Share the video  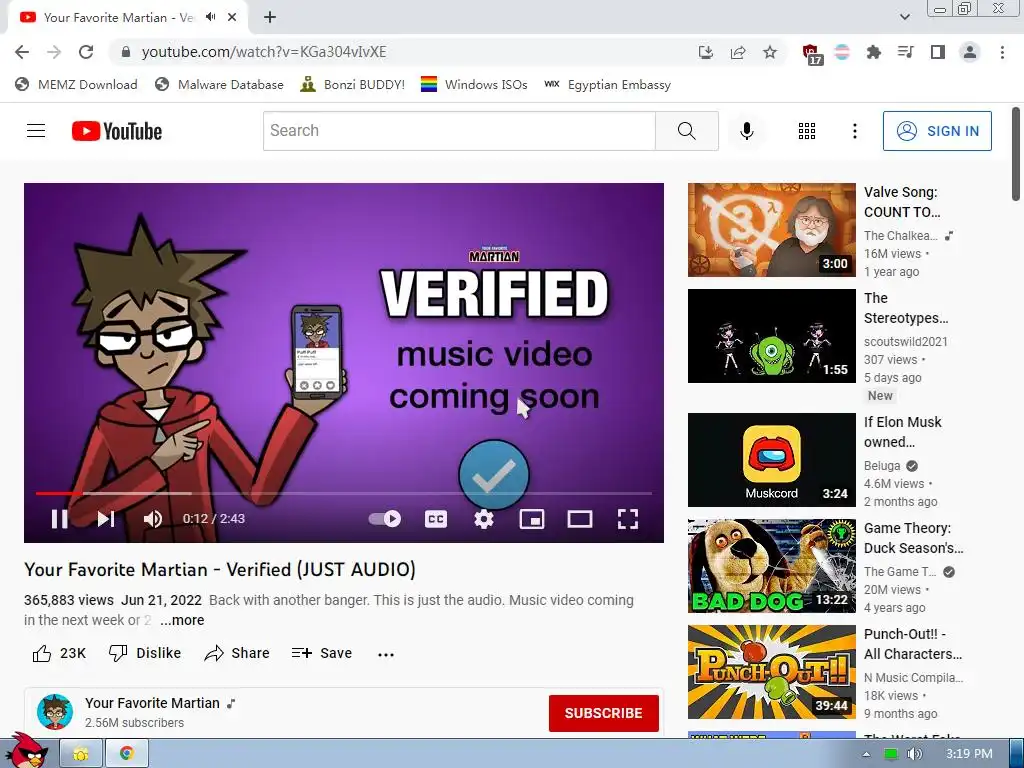coord(236,653)
